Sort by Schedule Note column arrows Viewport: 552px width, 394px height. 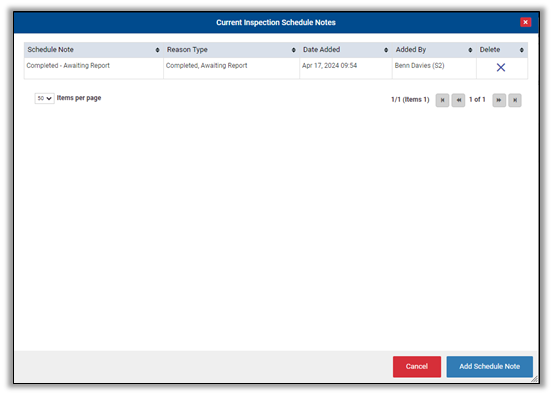click(x=157, y=50)
